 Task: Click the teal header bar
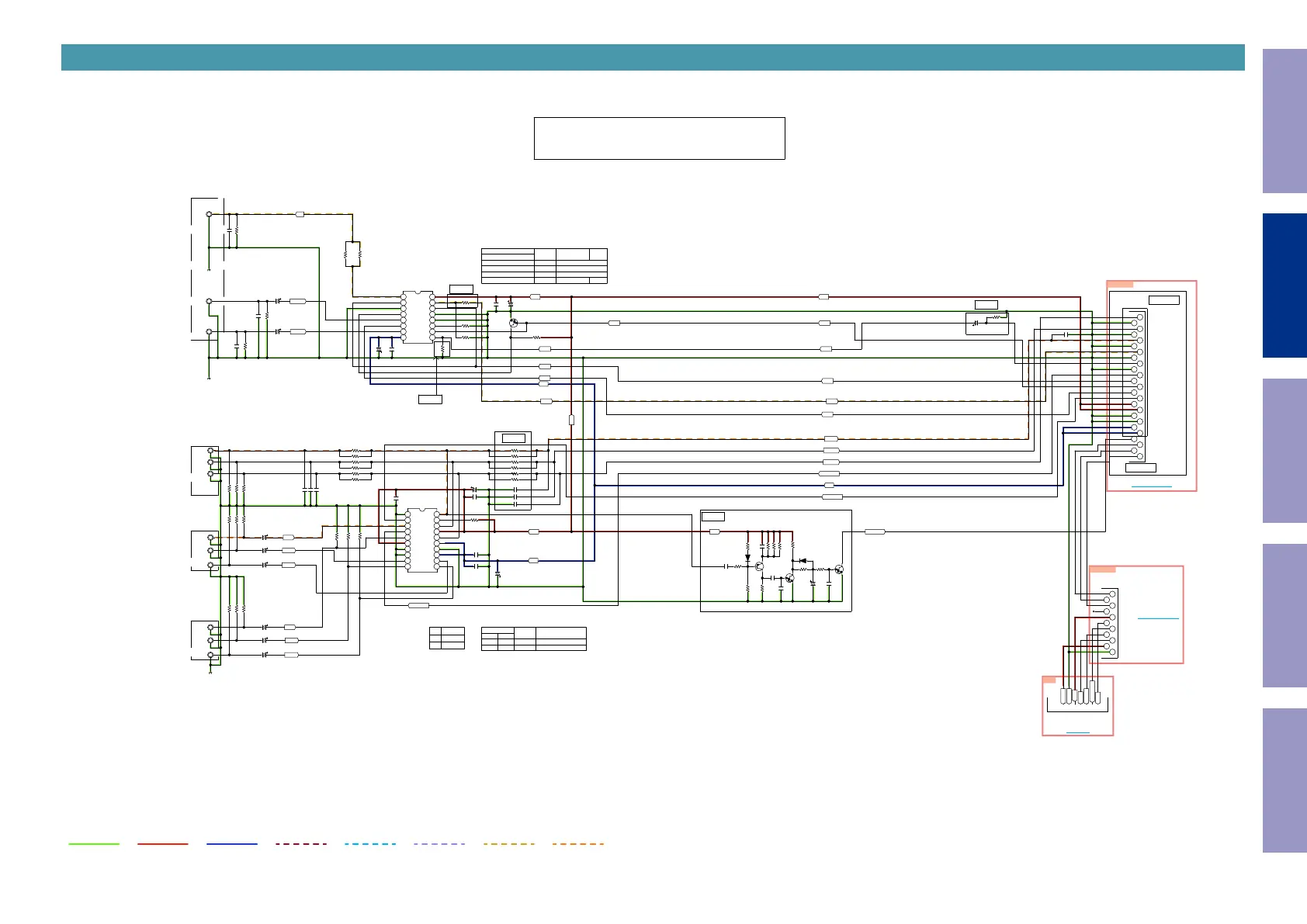coord(652,57)
